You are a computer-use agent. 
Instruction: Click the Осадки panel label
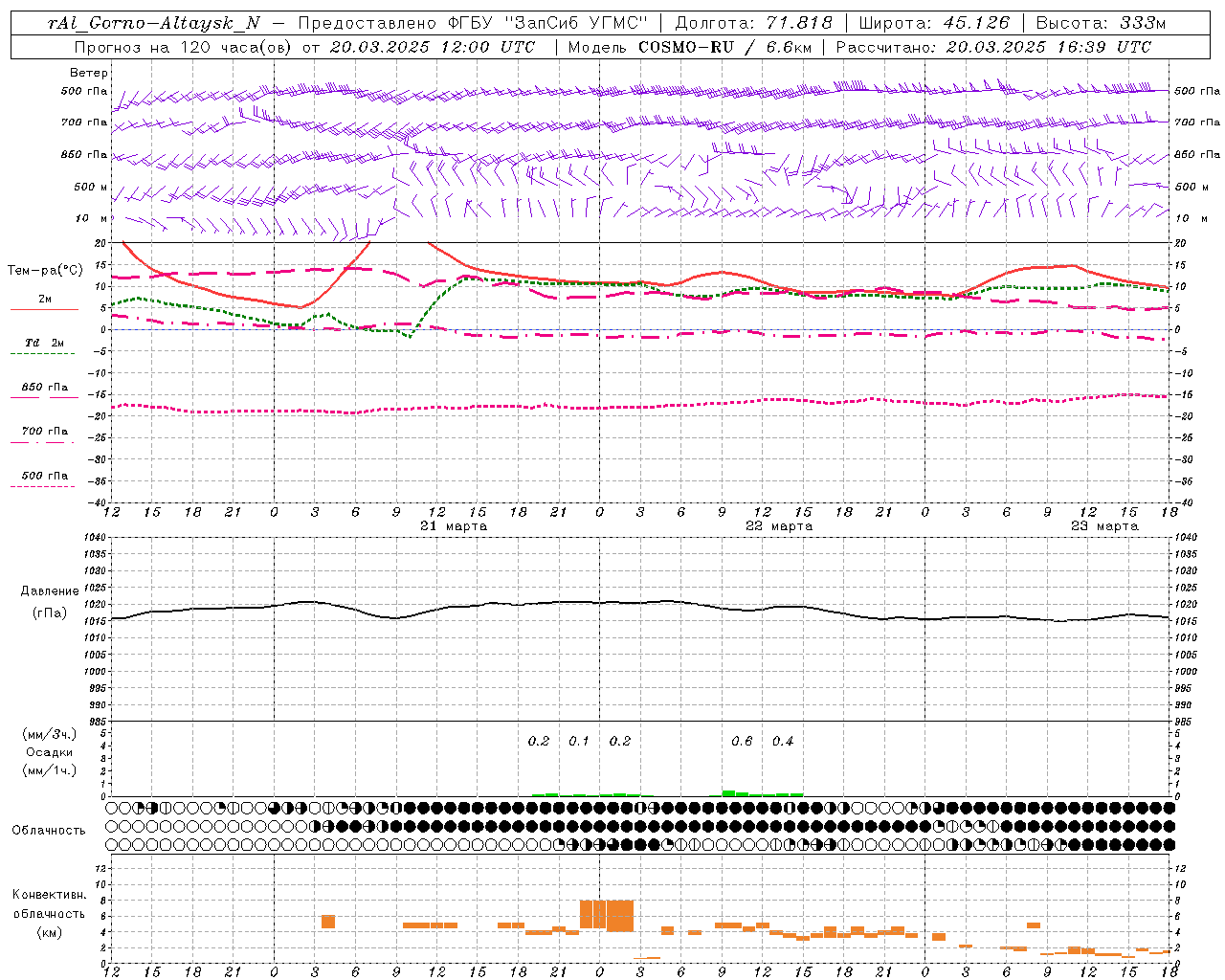[x=50, y=752]
